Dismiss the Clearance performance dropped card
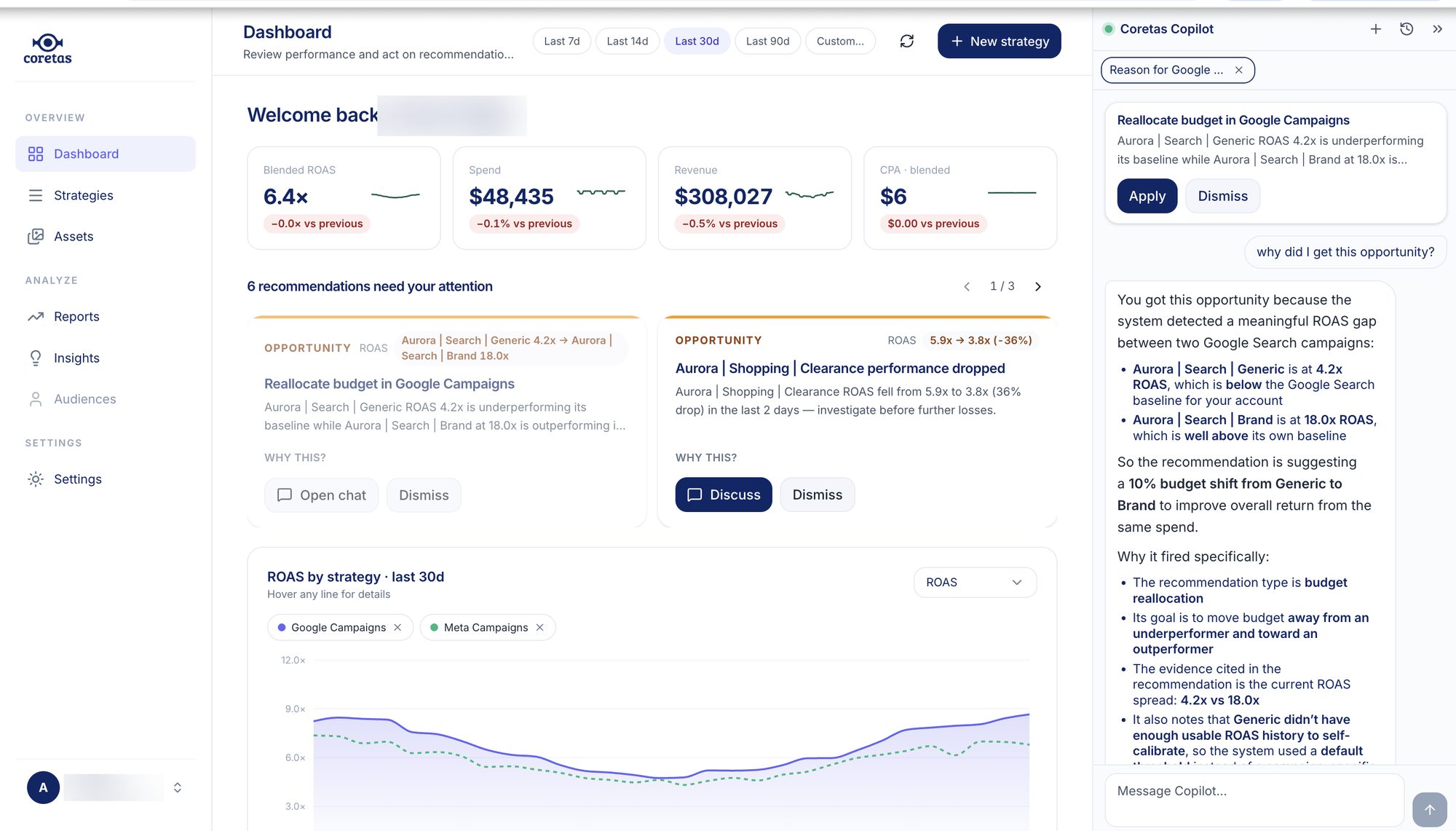Image resolution: width=1456 pixels, height=831 pixels. click(817, 495)
